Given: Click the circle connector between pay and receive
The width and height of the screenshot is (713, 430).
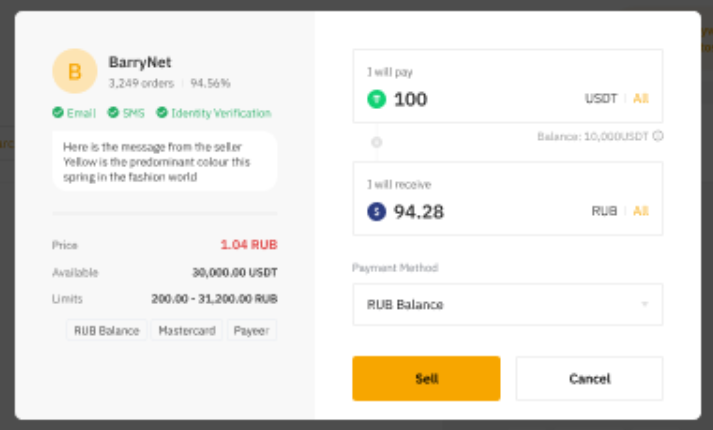Looking at the screenshot, I should 376,142.
